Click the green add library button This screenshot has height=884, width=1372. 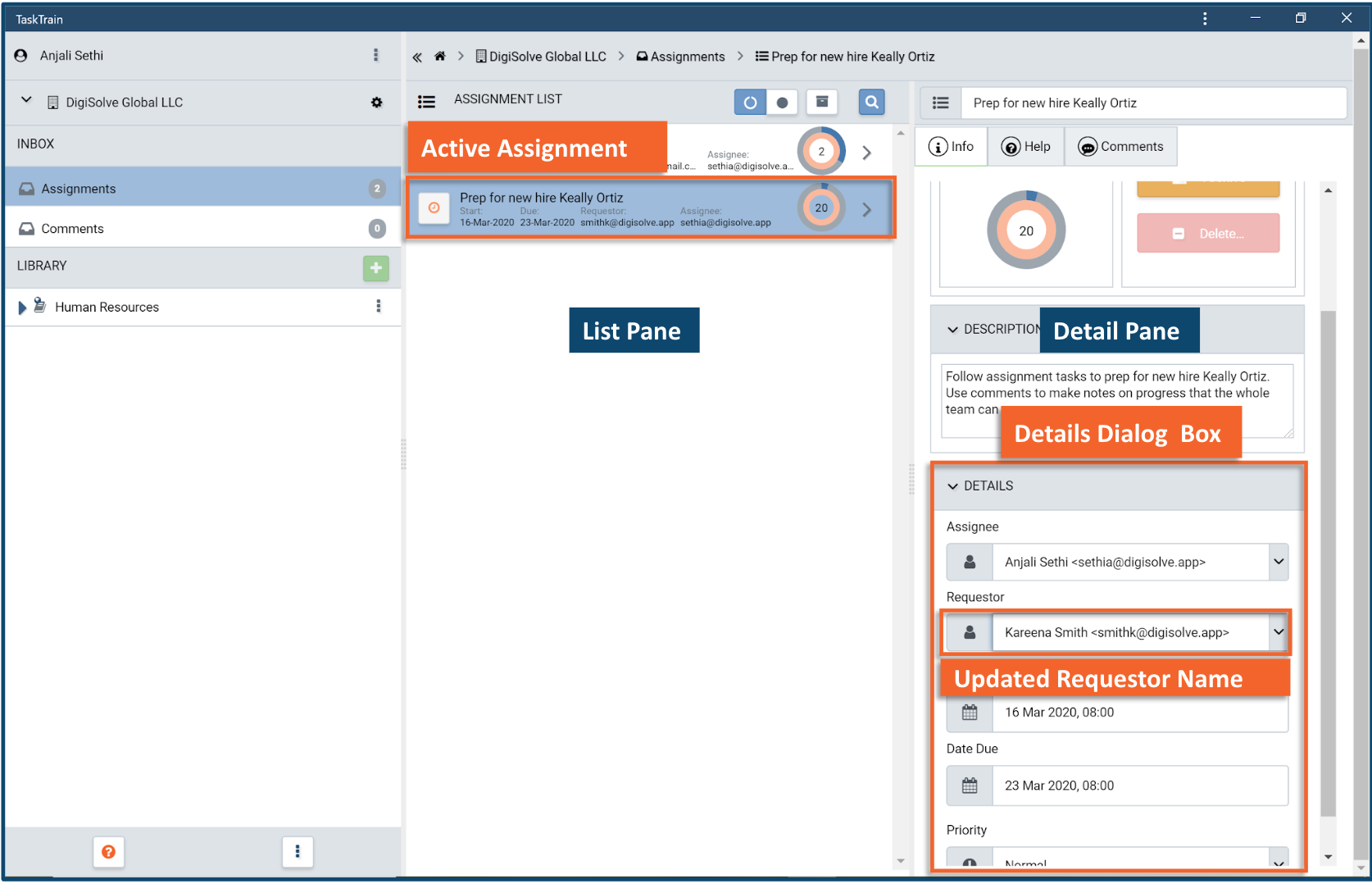[x=375, y=267]
